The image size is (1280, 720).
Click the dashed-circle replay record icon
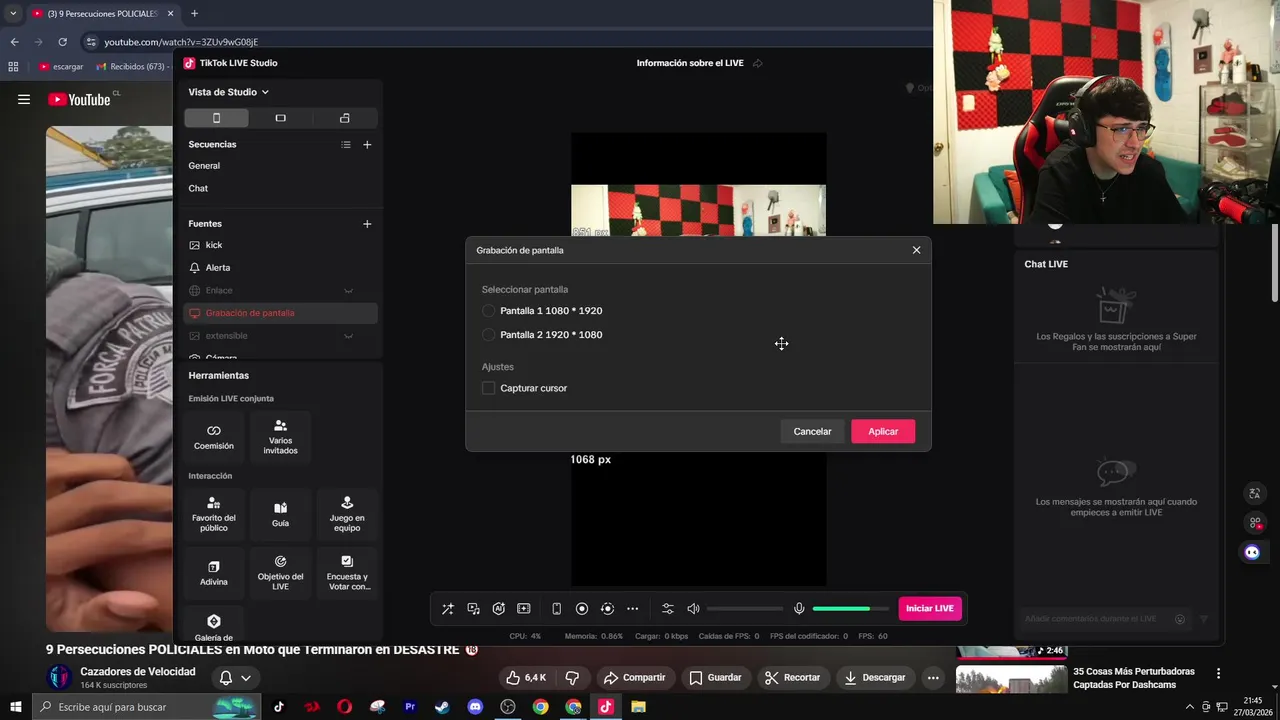click(607, 609)
